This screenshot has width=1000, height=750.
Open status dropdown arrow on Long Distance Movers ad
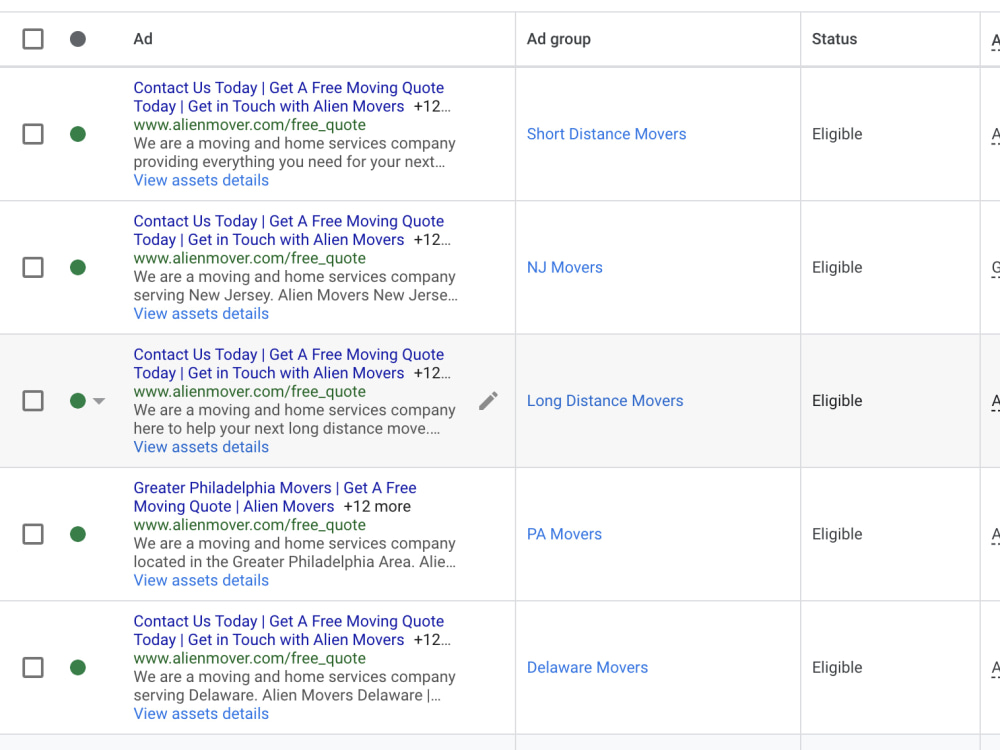pyautogui.click(x=99, y=401)
